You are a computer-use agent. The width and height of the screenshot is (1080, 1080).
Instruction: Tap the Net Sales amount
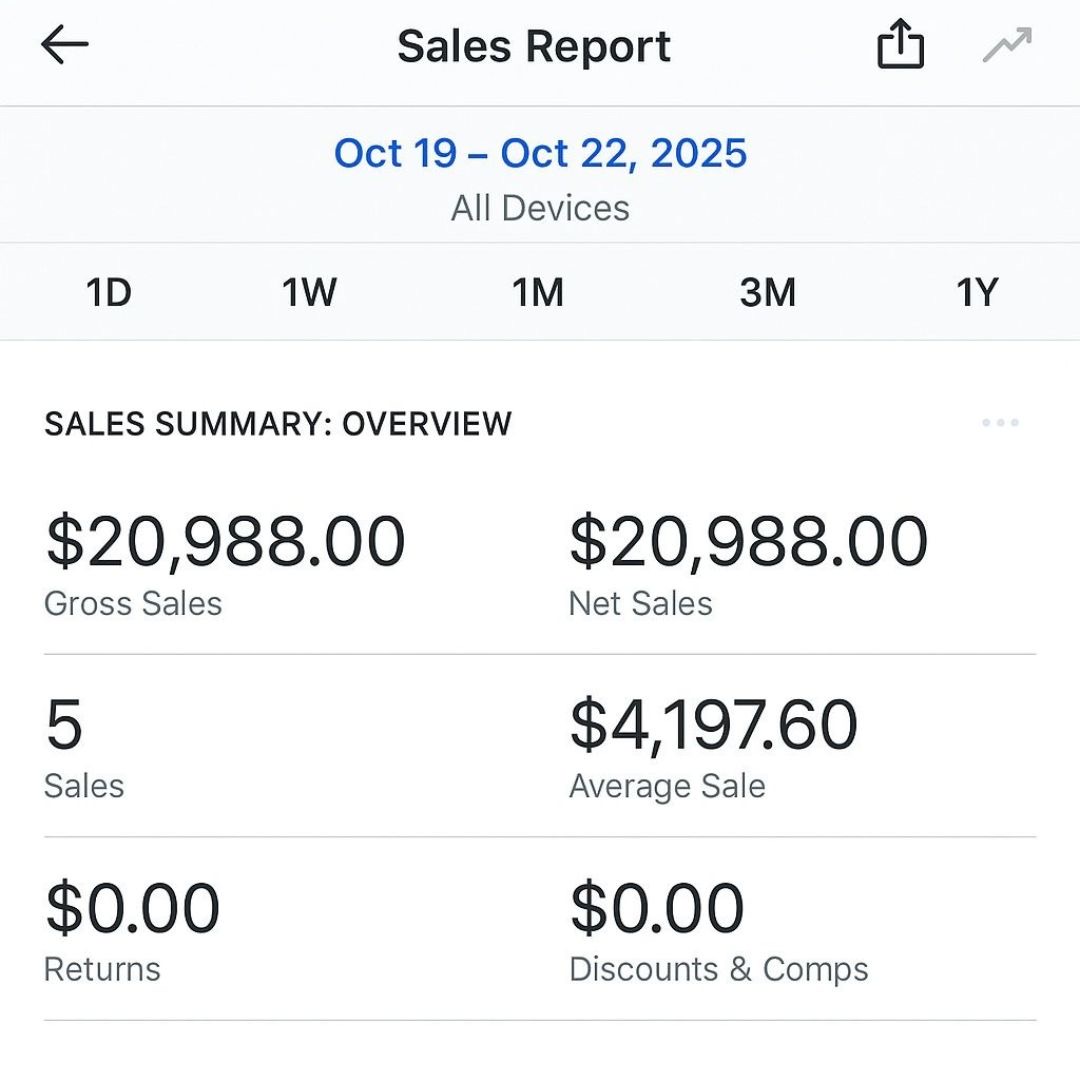pos(748,541)
